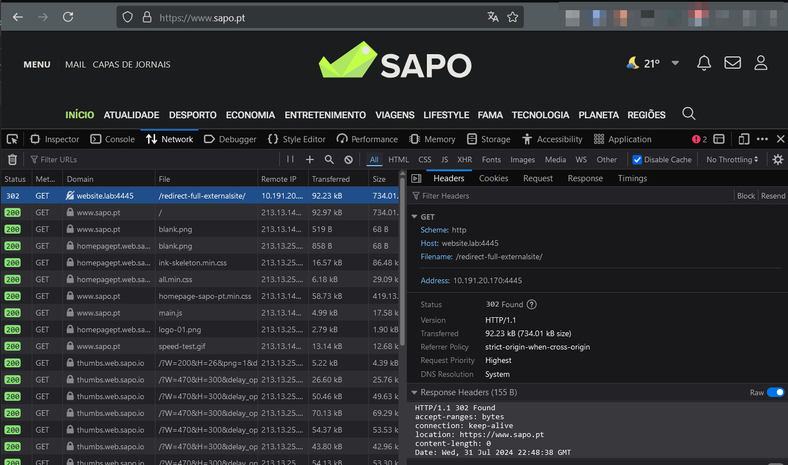Open search in network requests
This screenshot has height=465, width=788.
click(x=329, y=159)
